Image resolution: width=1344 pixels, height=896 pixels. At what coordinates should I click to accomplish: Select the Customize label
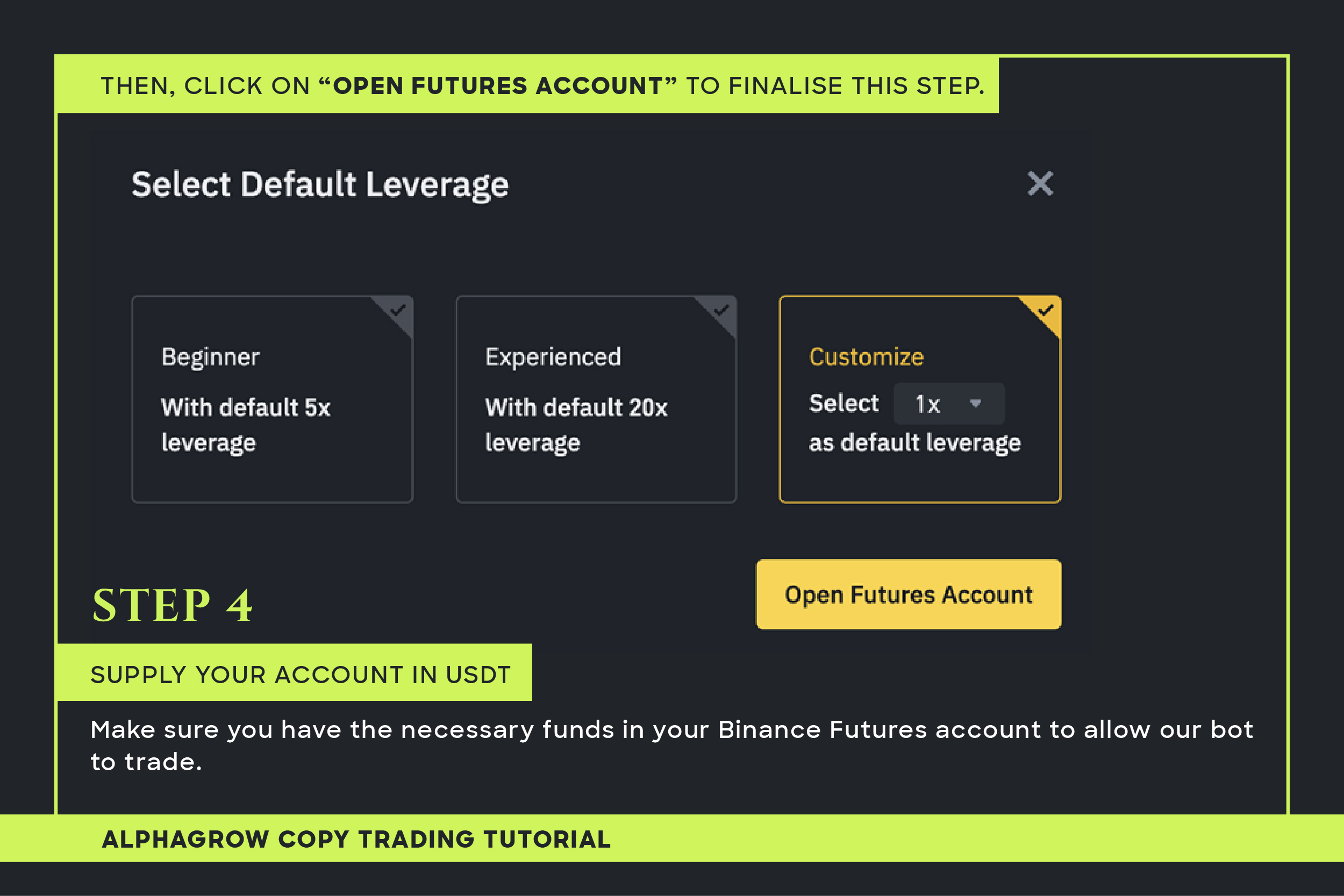pos(866,357)
